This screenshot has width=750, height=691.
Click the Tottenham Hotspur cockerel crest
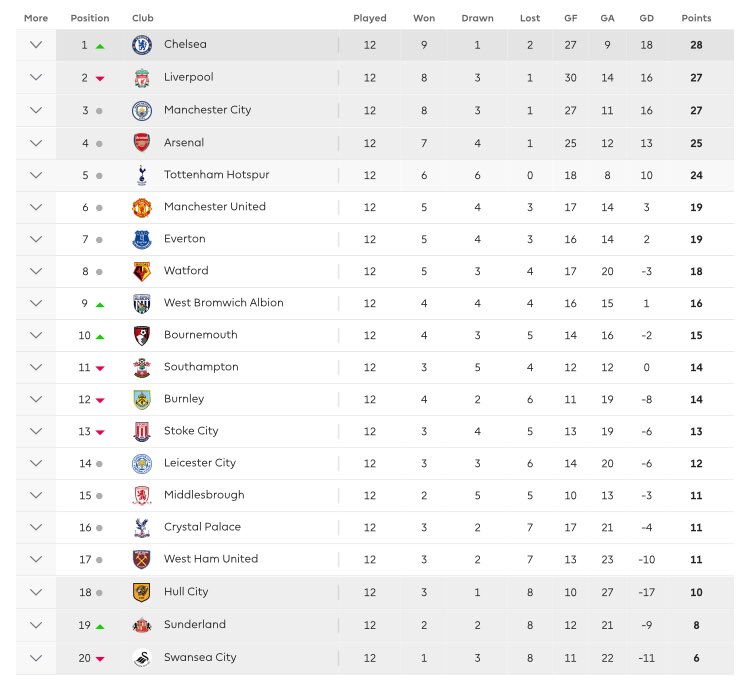pyautogui.click(x=142, y=175)
